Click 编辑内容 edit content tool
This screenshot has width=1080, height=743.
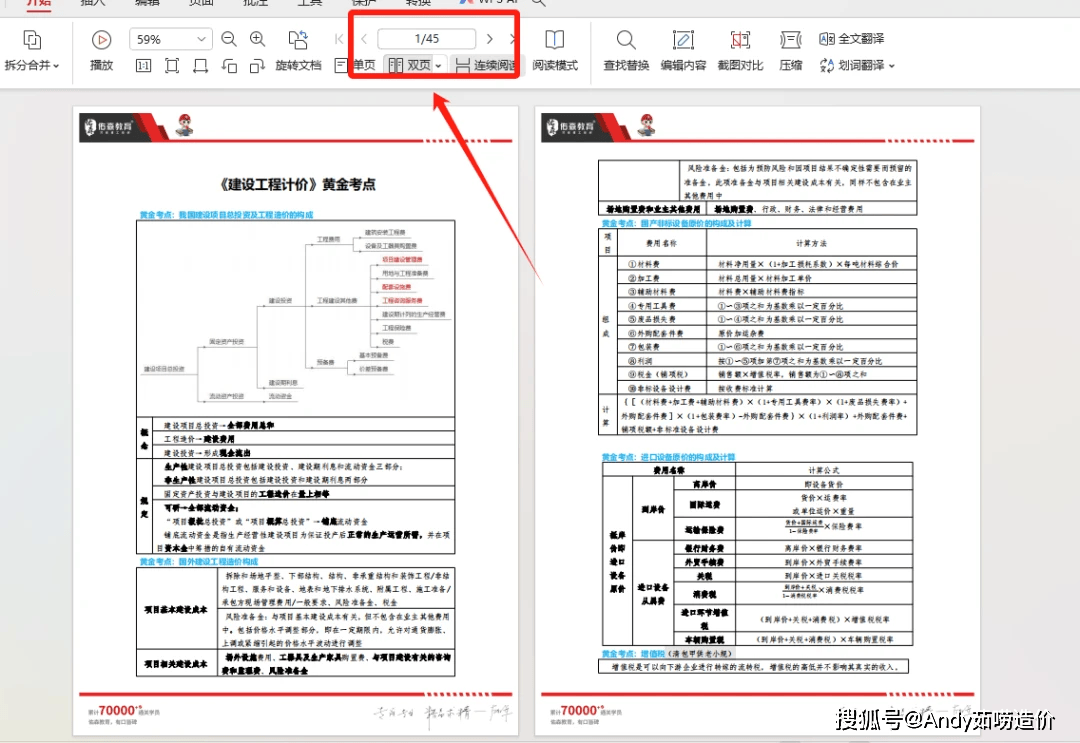pyautogui.click(x=683, y=50)
